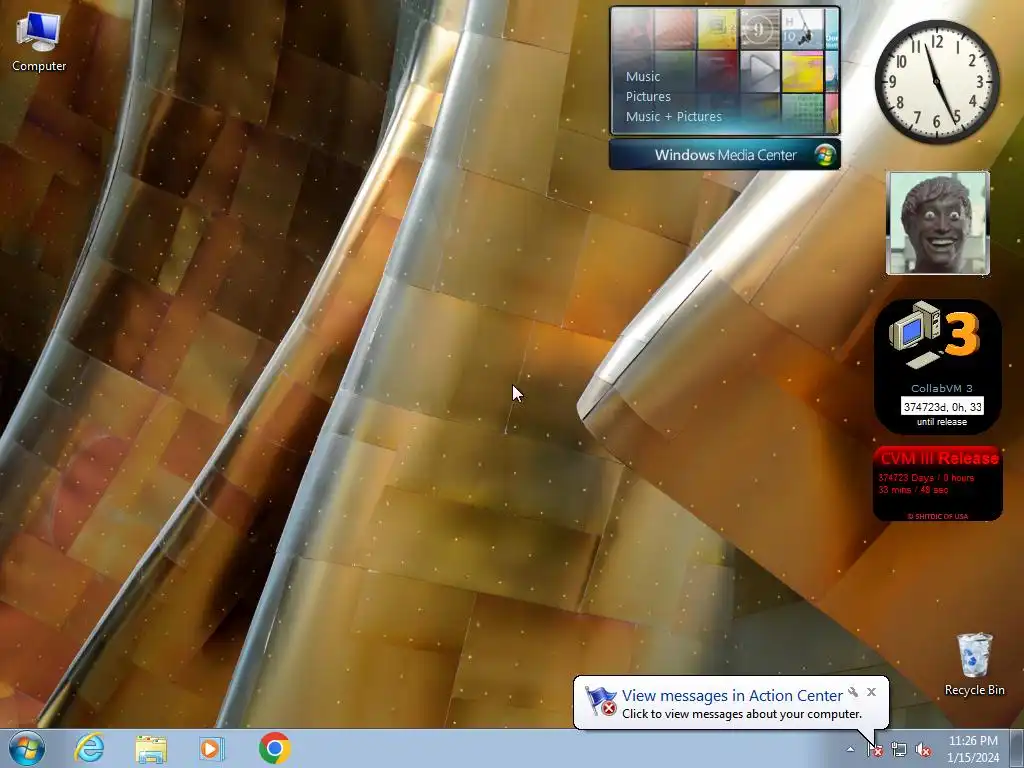Open the Recycle Bin icon
1024x768 pixels.
[x=974, y=664]
